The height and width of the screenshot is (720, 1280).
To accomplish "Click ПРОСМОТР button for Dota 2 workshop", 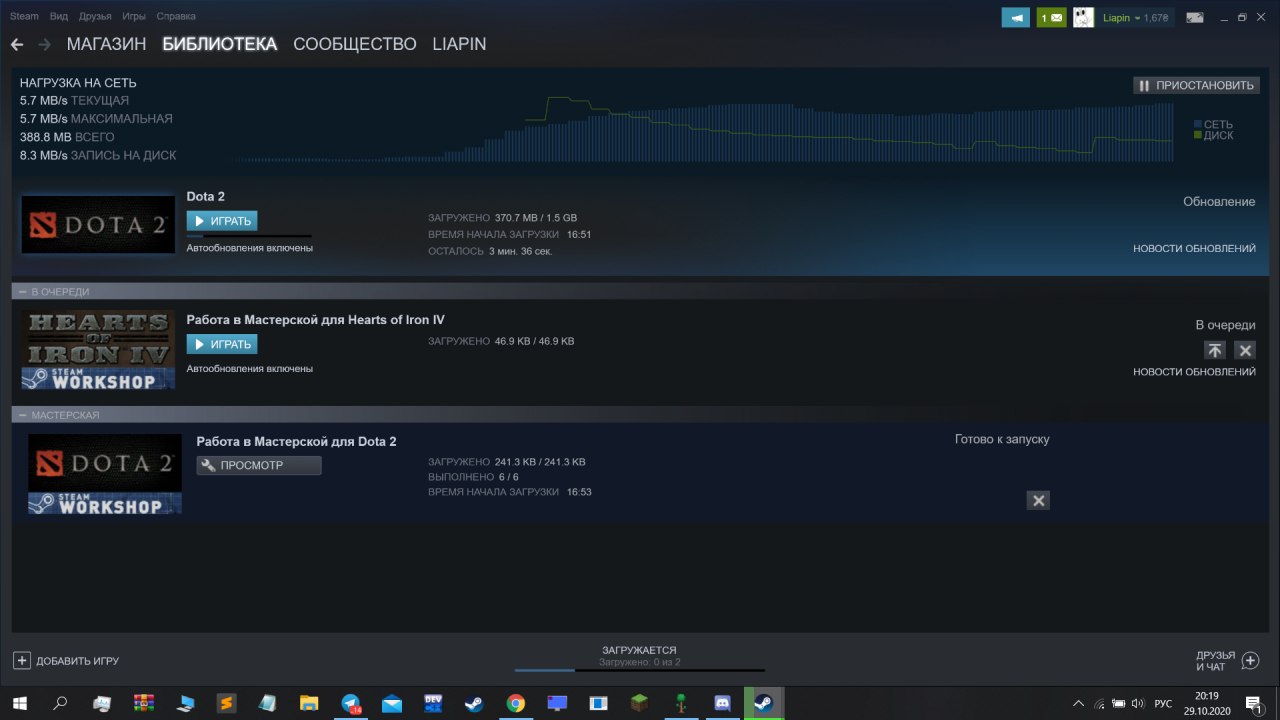I will (x=259, y=465).
